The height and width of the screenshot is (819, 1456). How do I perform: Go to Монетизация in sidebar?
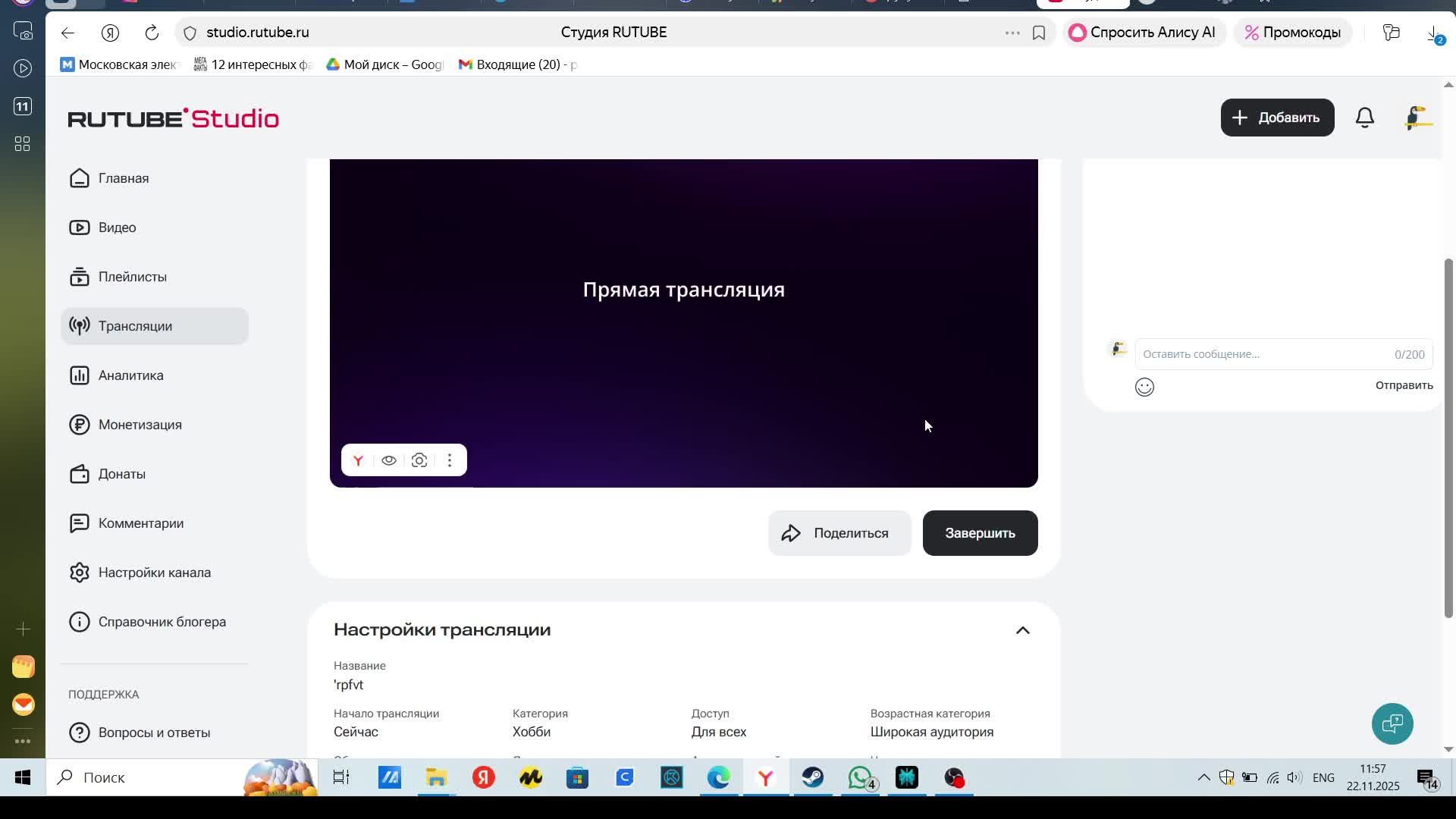140,425
